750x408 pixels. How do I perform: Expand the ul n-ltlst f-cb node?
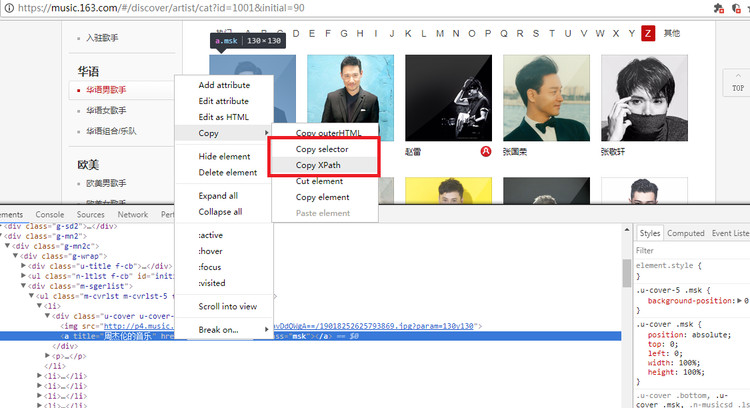pos(23,276)
